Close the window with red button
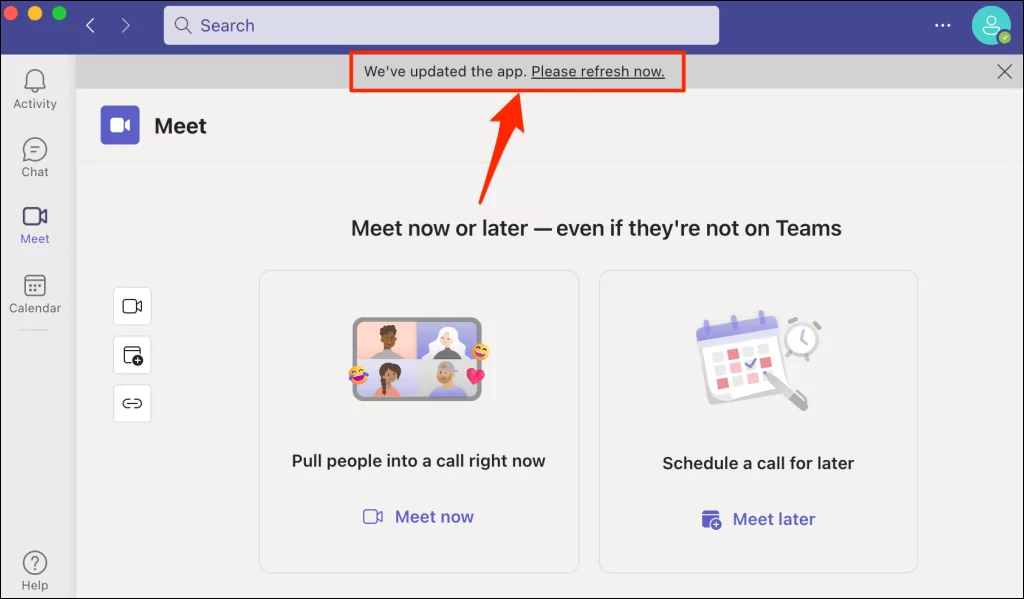1024x599 pixels. [x=10, y=13]
